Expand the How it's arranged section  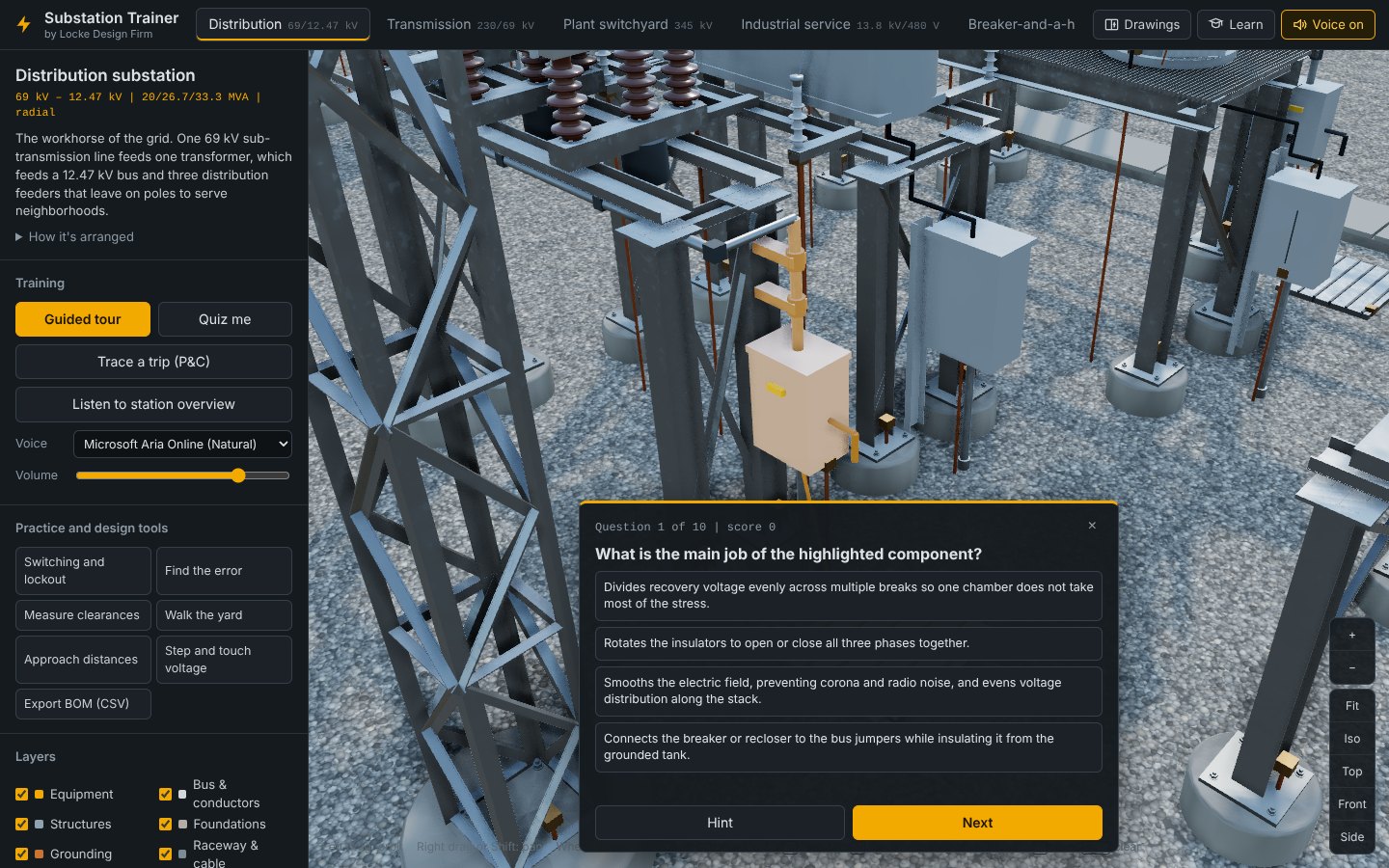pyautogui.click(x=75, y=237)
